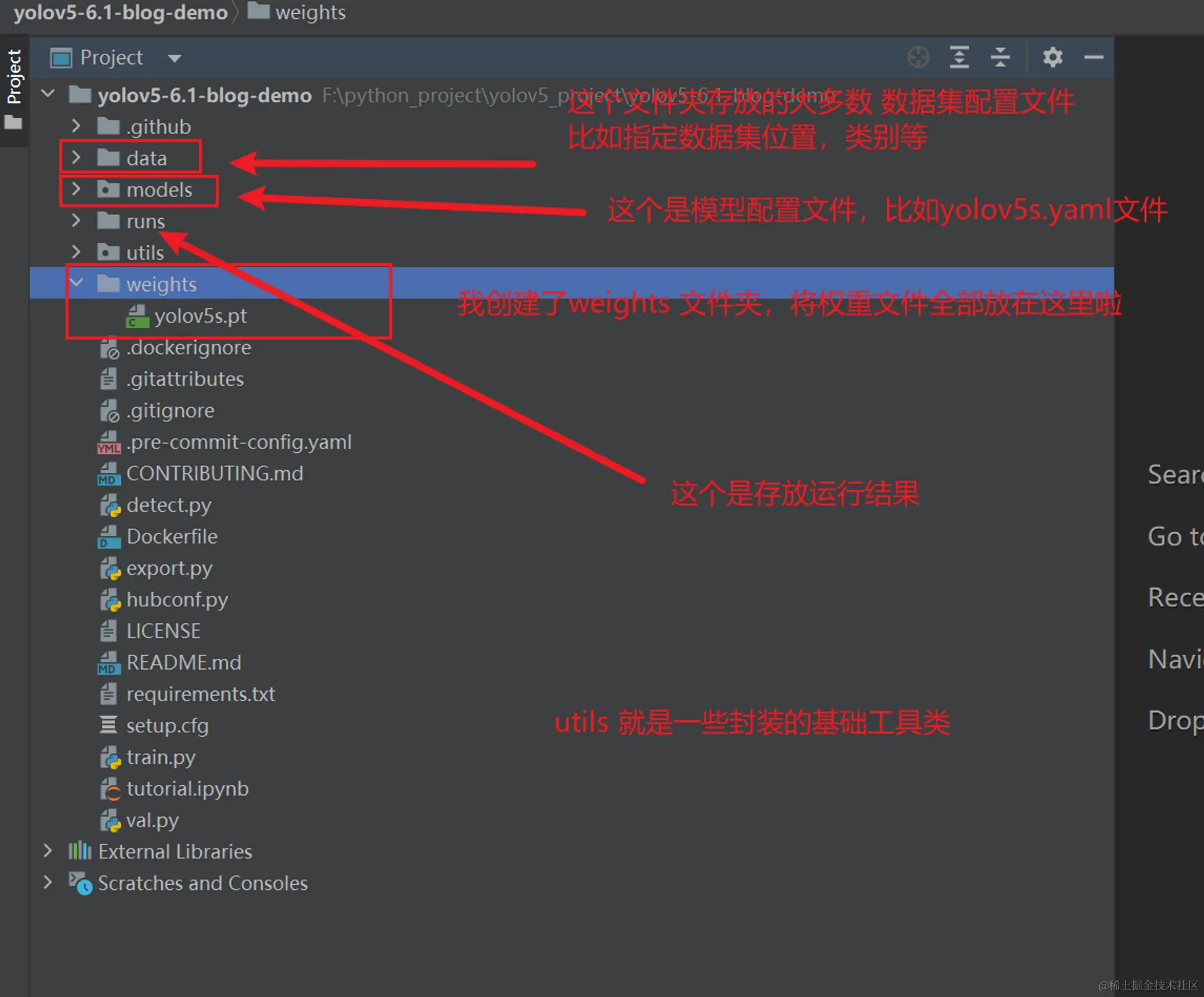Click the detect.py Python file icon
The width and height of the screenshot is (1204, 997).
[x=110, y=505]
